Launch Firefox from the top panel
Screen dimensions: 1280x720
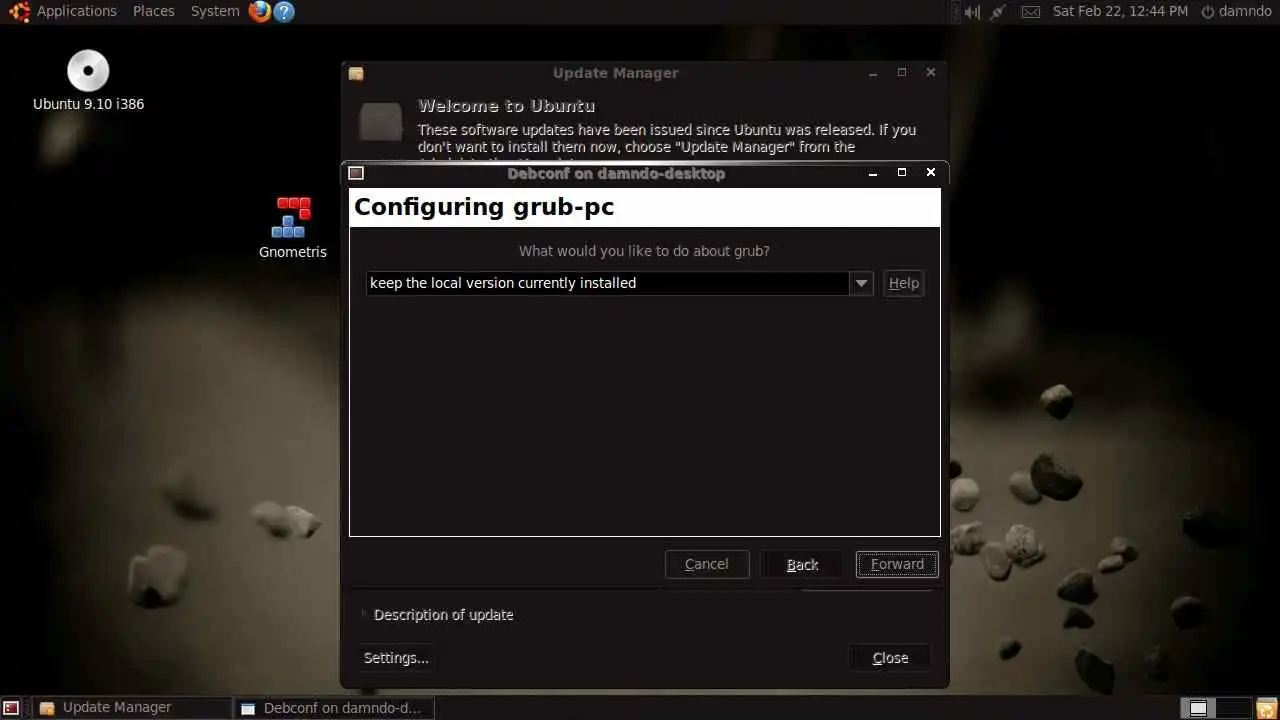click(x=260, y=11)
